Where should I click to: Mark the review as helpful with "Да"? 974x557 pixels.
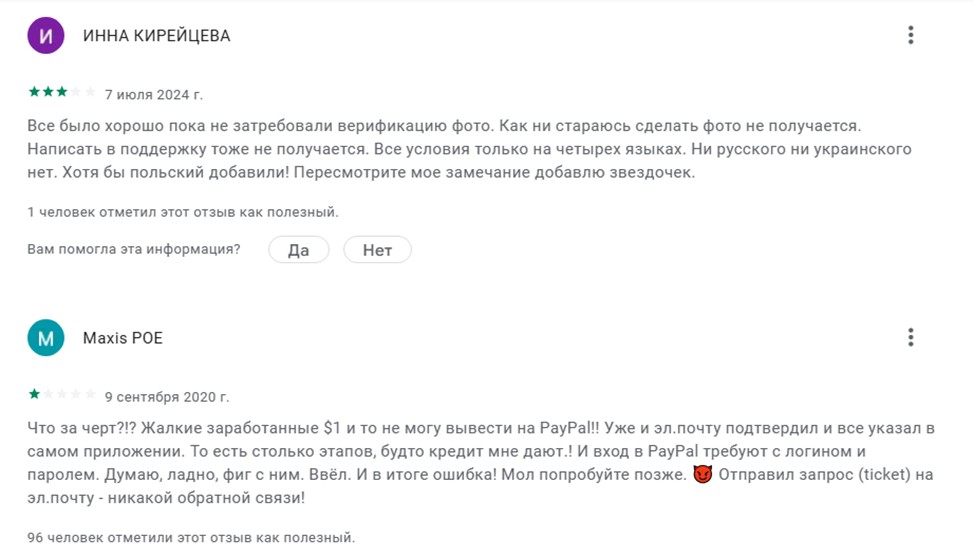click(298, 250)
